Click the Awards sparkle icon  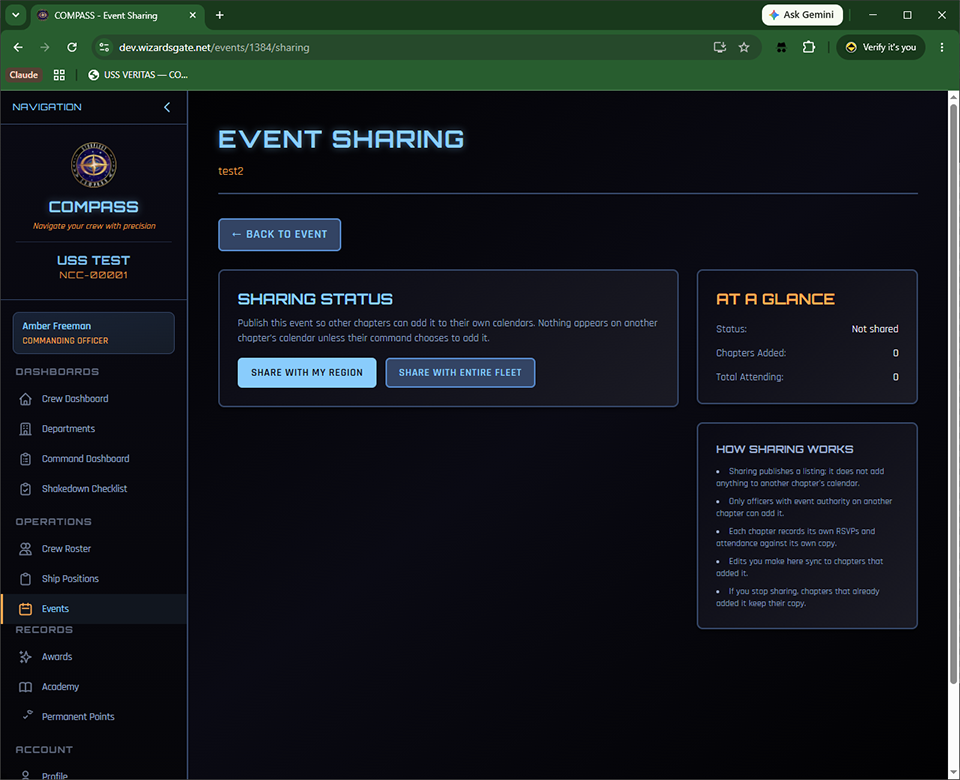25,657
